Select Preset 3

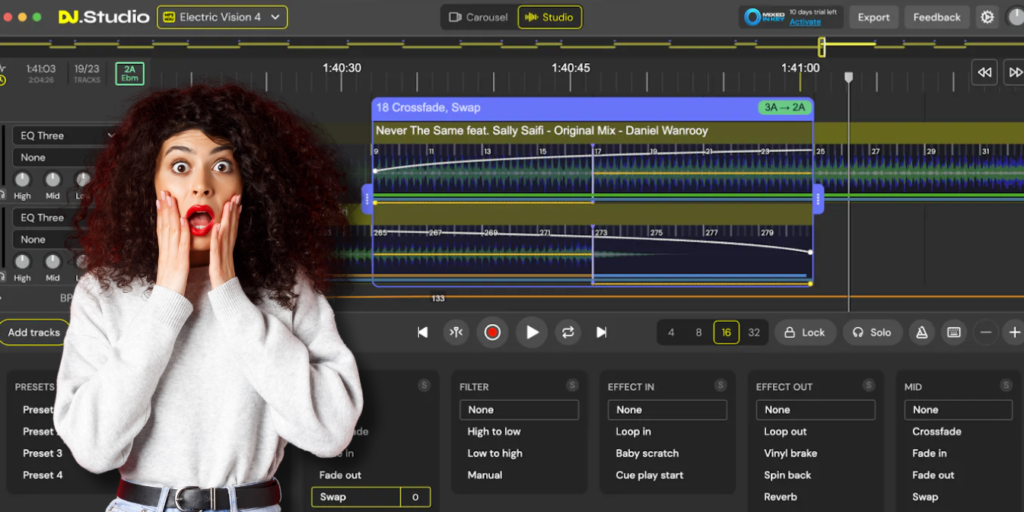(42, 453)
